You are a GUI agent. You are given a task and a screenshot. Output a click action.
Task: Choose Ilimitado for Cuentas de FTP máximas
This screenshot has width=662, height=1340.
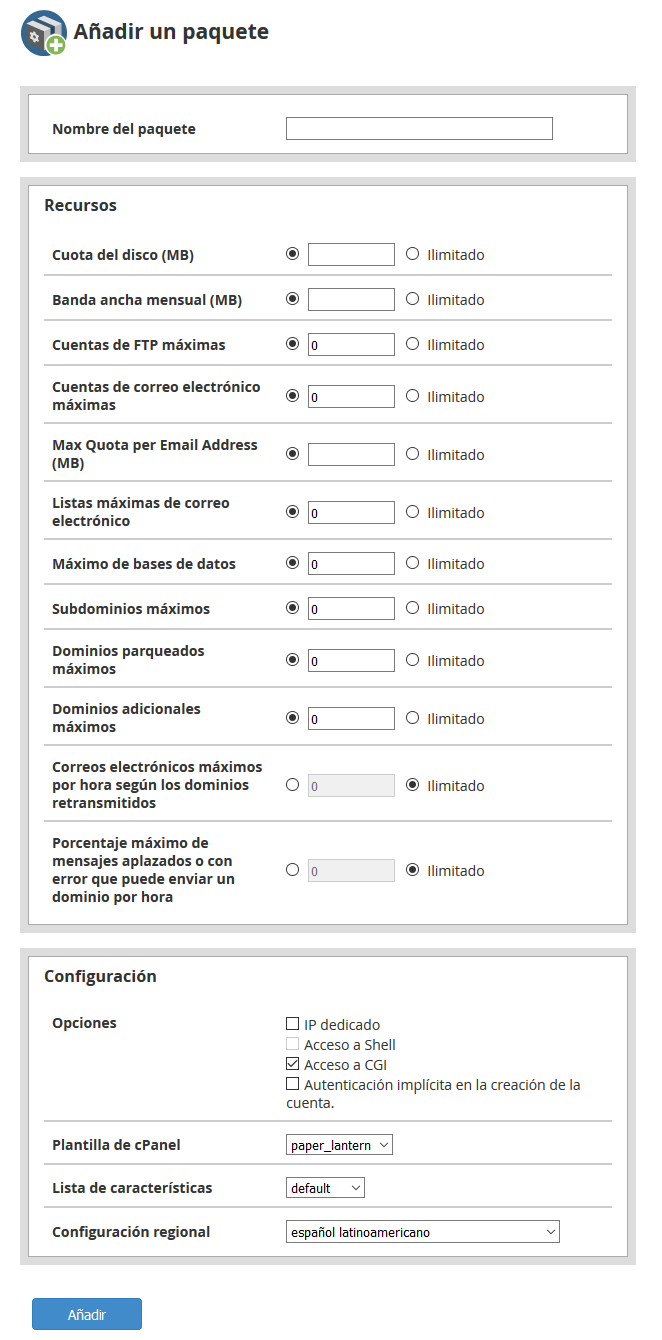click(413, 344)
